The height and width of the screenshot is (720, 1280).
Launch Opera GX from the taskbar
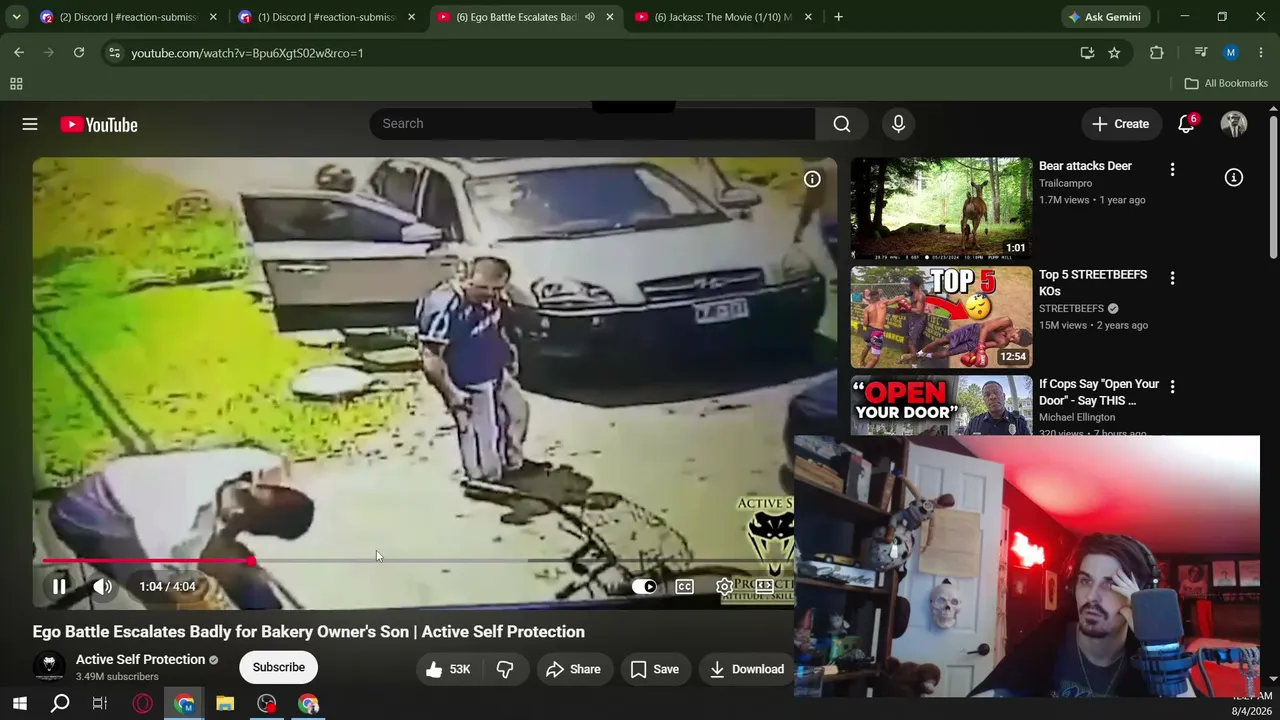[143, 704]
